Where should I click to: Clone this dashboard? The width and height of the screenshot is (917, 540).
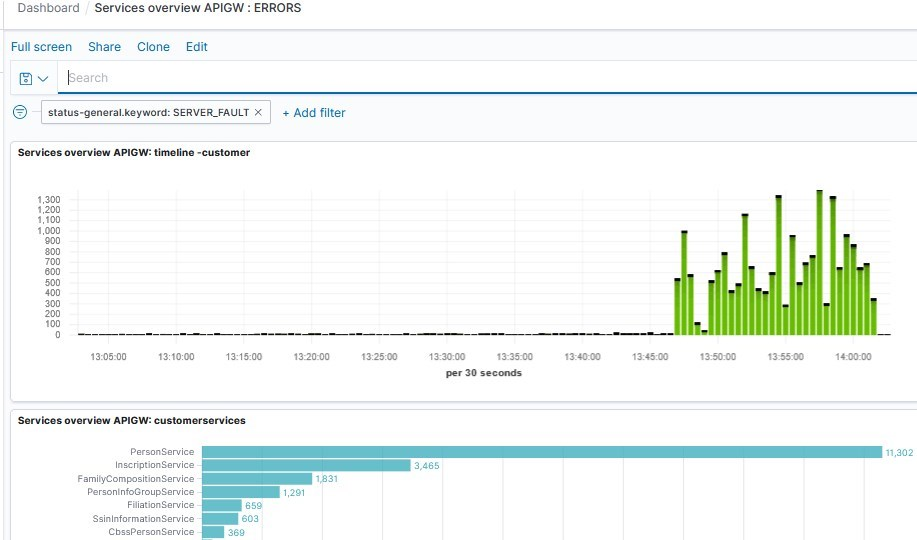(x=153, y=47)
